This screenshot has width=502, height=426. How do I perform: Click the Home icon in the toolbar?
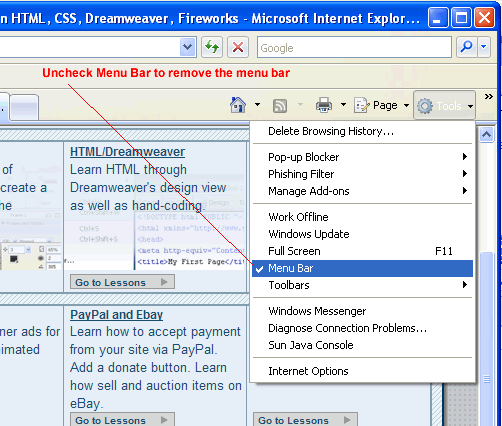pyautogui.click(x=238, y=105)
